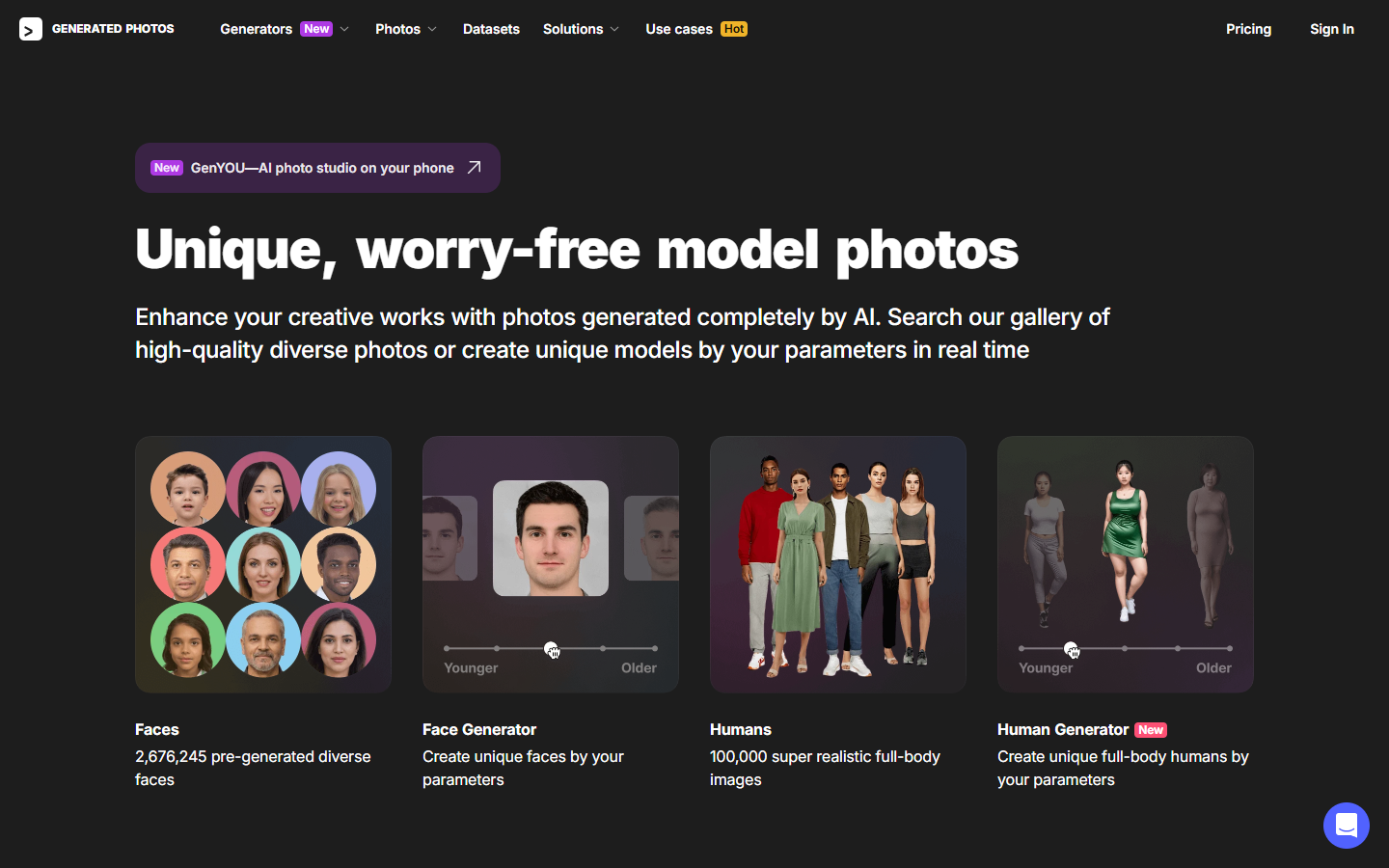The width and height of the screenshot is (1389, 868).
Task: Open the Generators menu
Action: point(256,29)
